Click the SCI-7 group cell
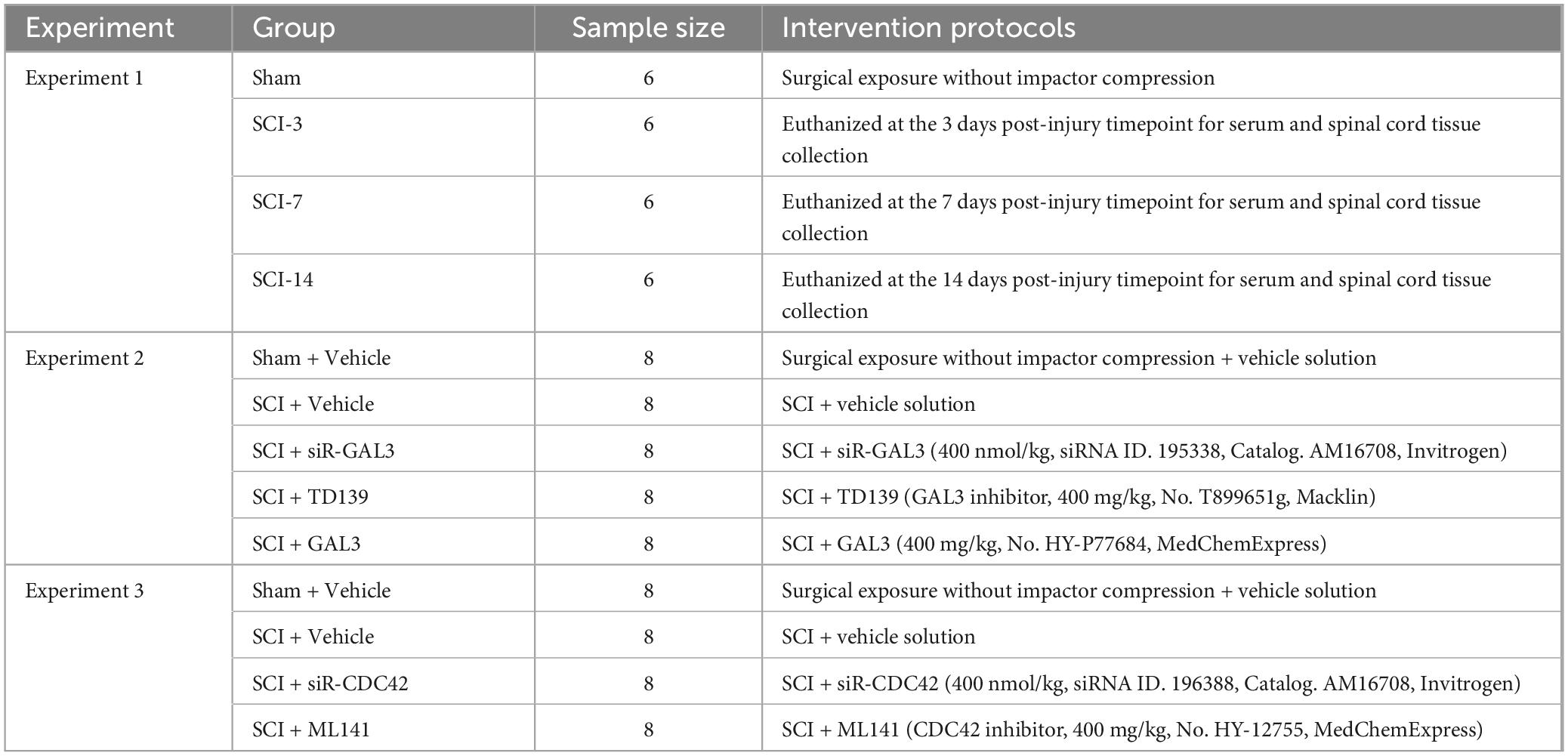 point(277,202)
